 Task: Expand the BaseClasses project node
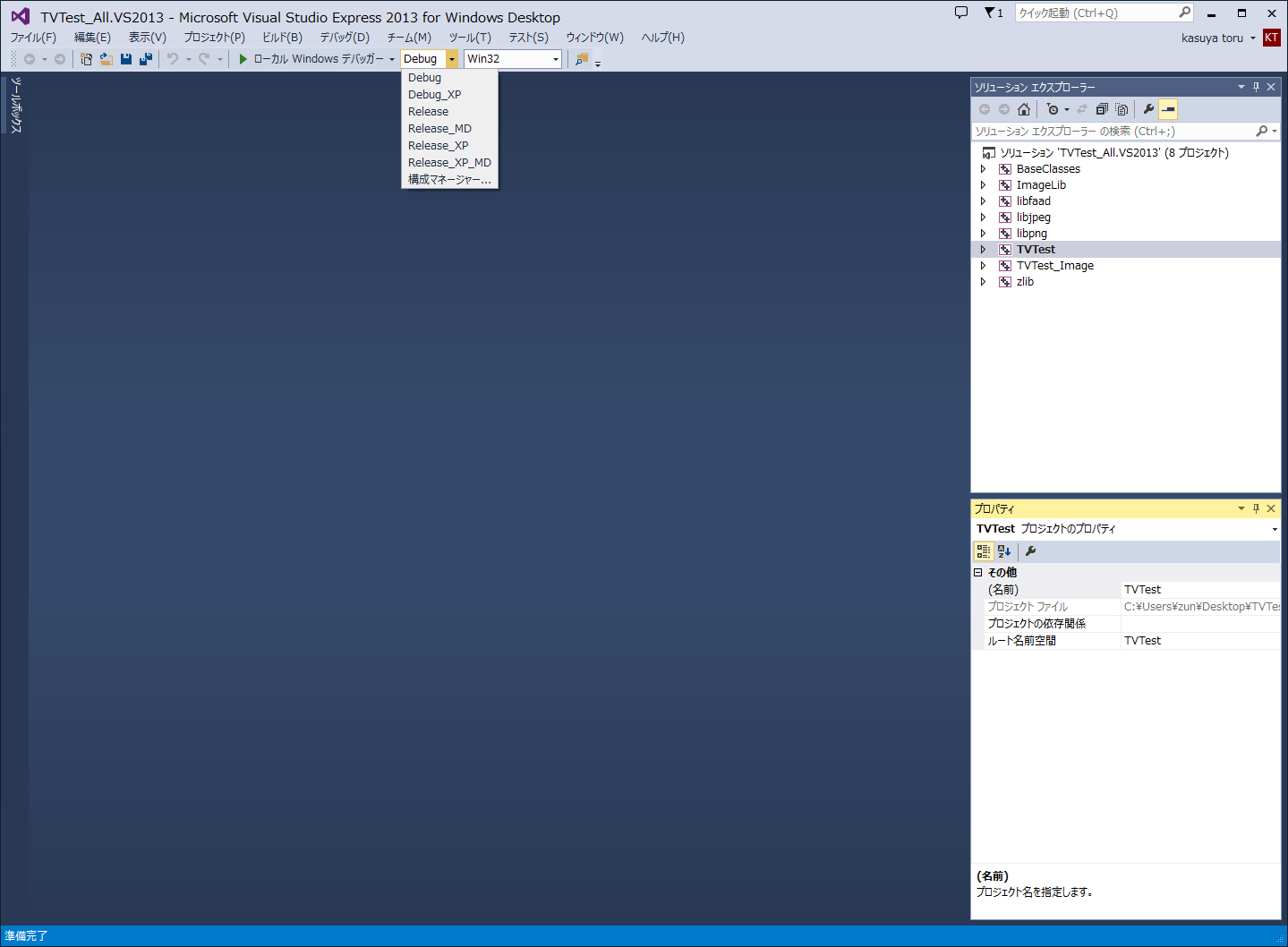pyautogui.click(x=983, y=169)
